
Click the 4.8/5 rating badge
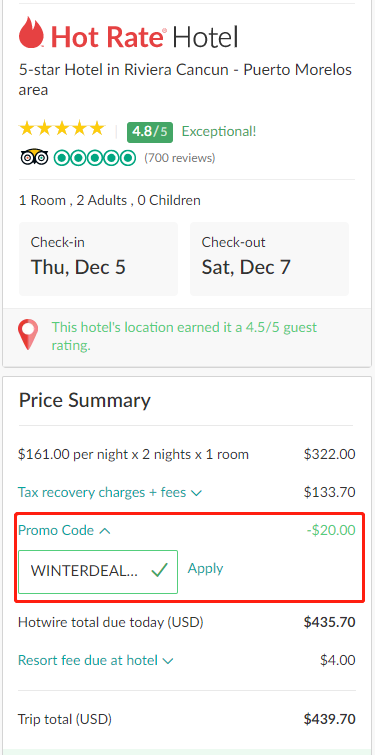click(x=150, y=131)
